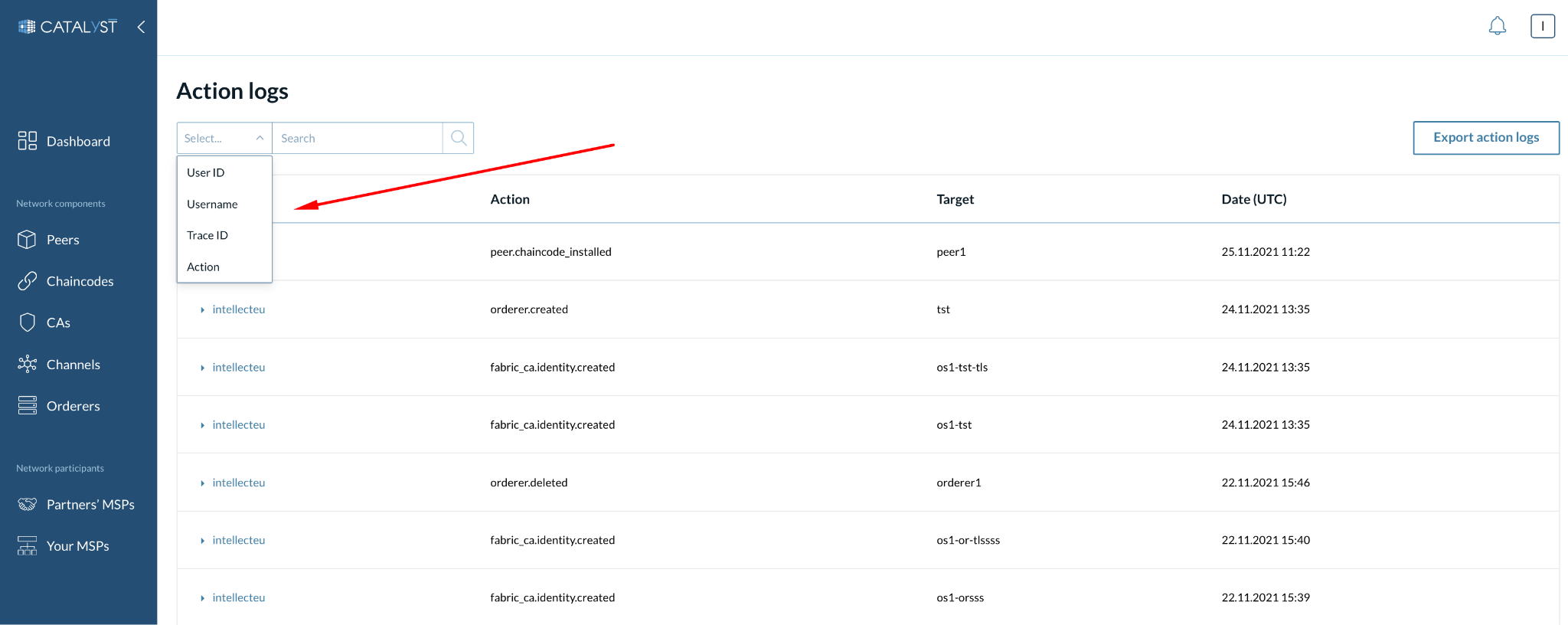Open Chaincodes link icon in sidebar
This screenshot has width=1568, height=625.
click(27, 281)
